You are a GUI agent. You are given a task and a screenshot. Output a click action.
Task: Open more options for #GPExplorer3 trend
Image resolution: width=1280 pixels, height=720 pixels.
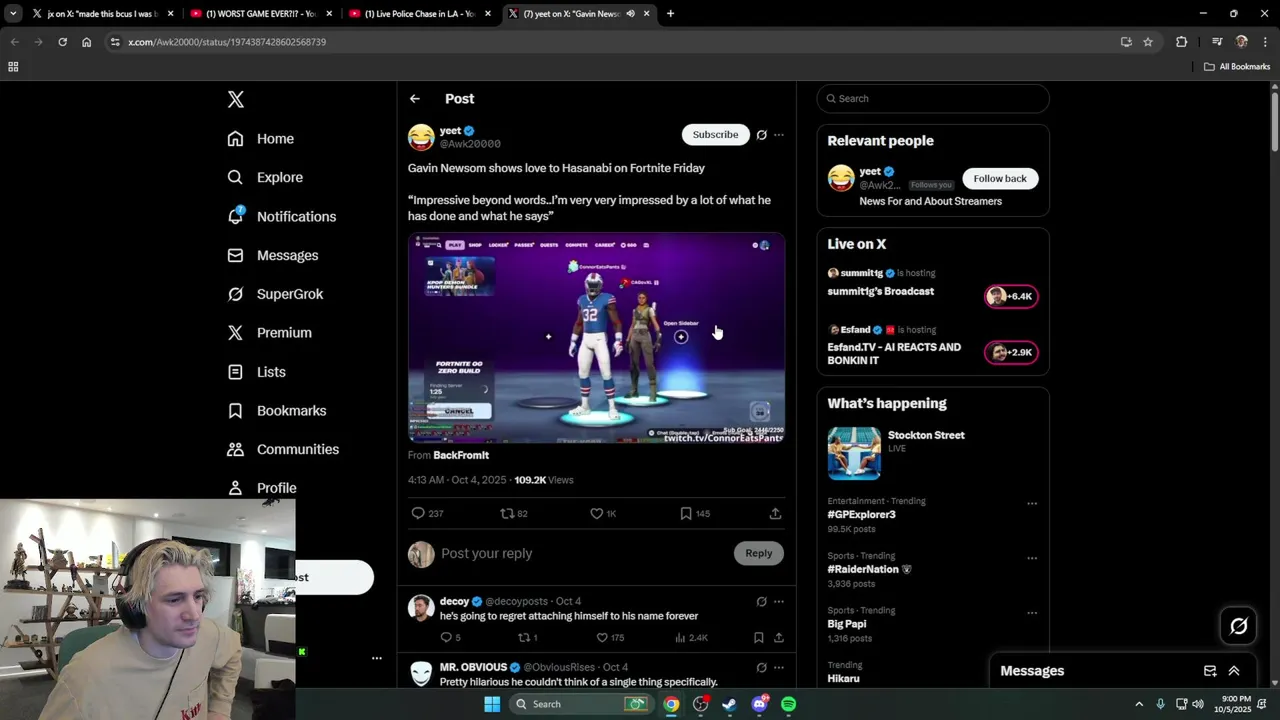1032,503
